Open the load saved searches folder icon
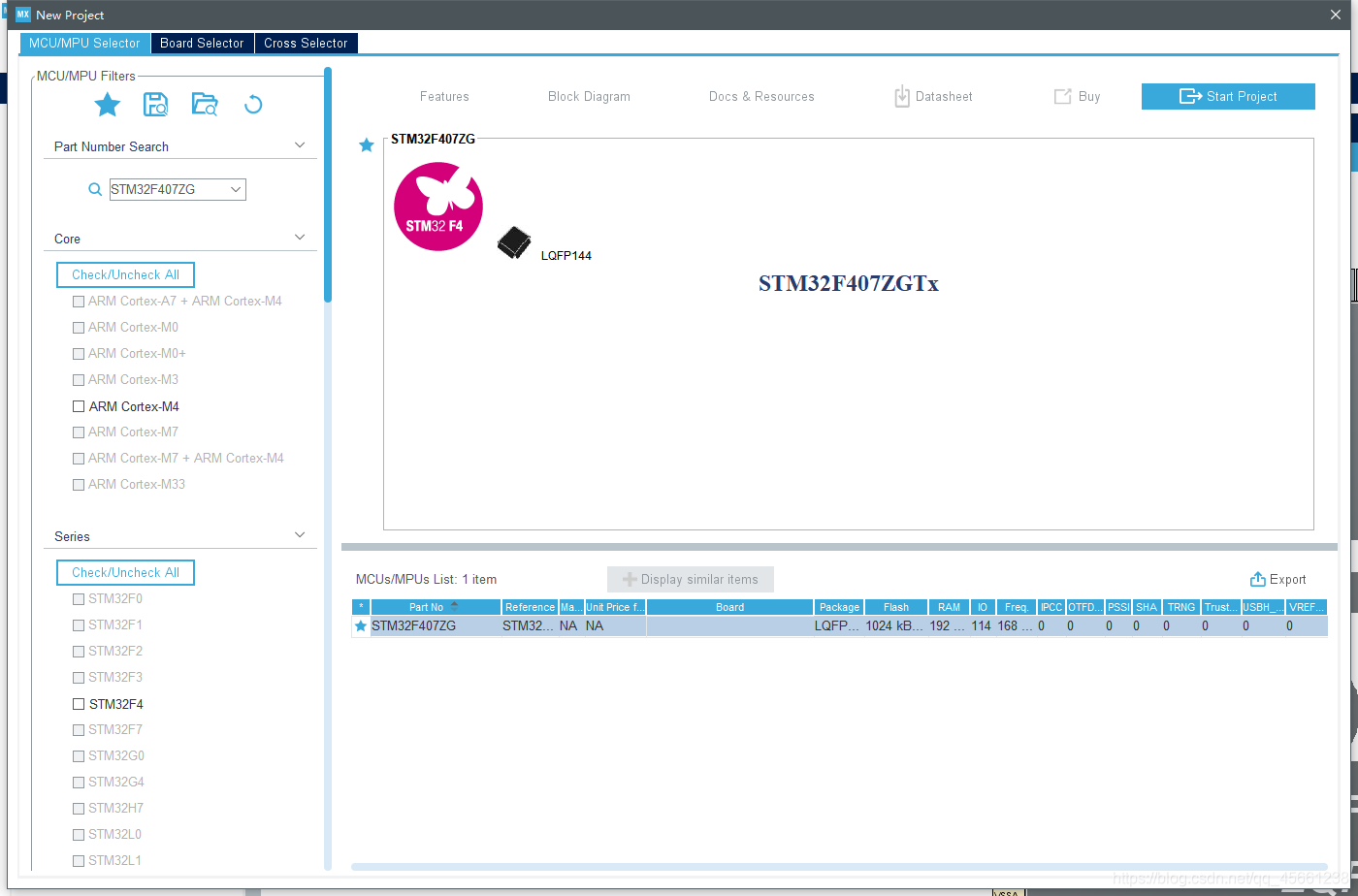The width and height of the screenshot is (1358, 896). (205, 105)
